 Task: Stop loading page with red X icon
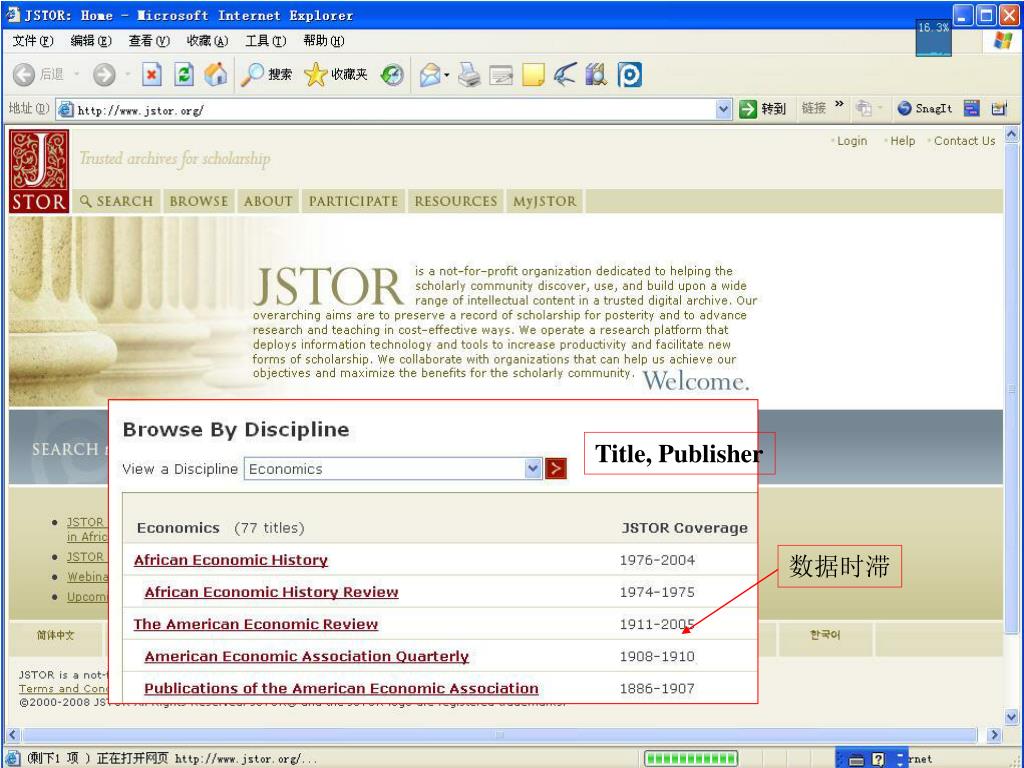[152, 74]
